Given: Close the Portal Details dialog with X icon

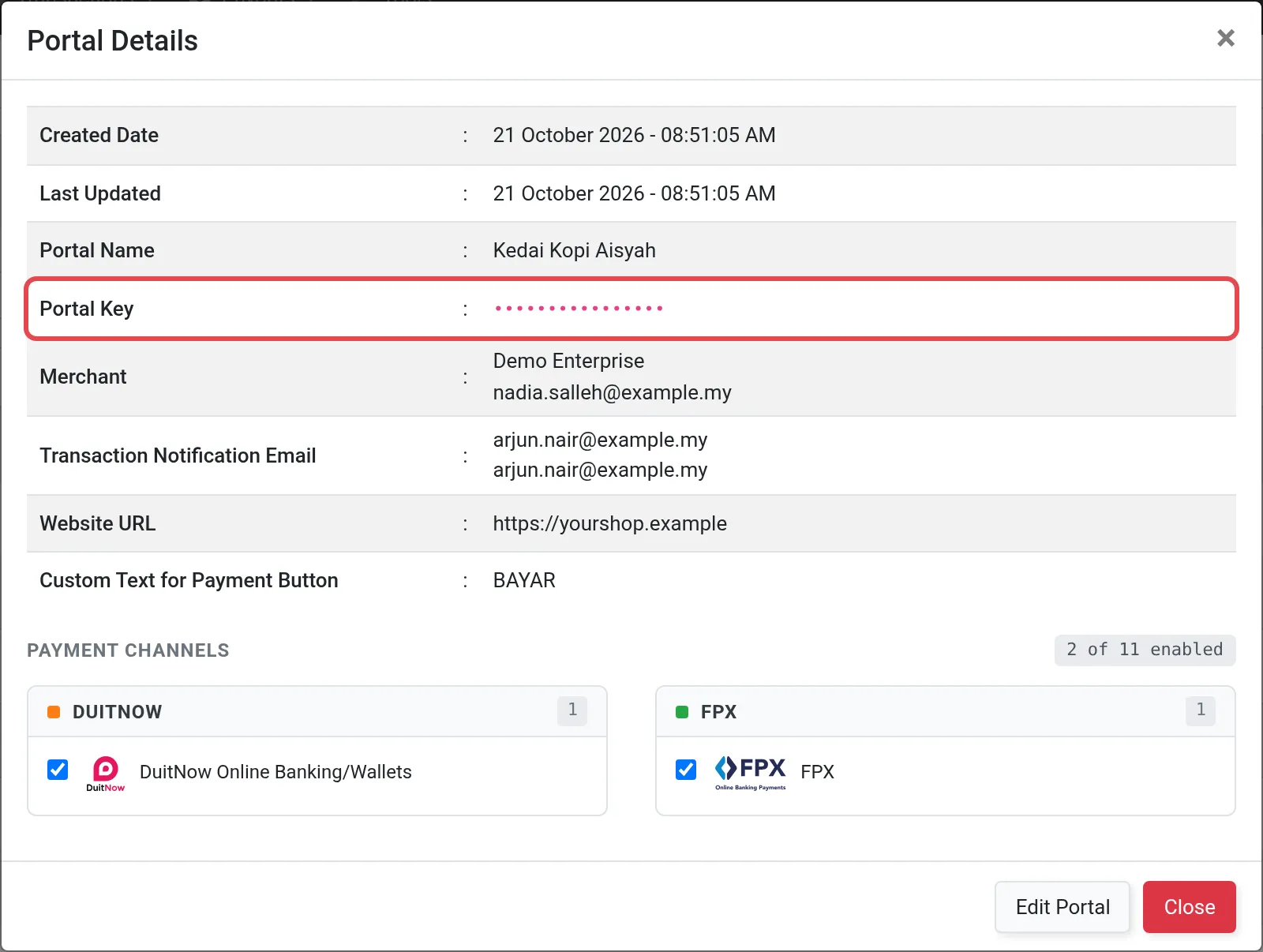Looking at the screenshot, I should pyautogui.click(x=1225, y=38).
